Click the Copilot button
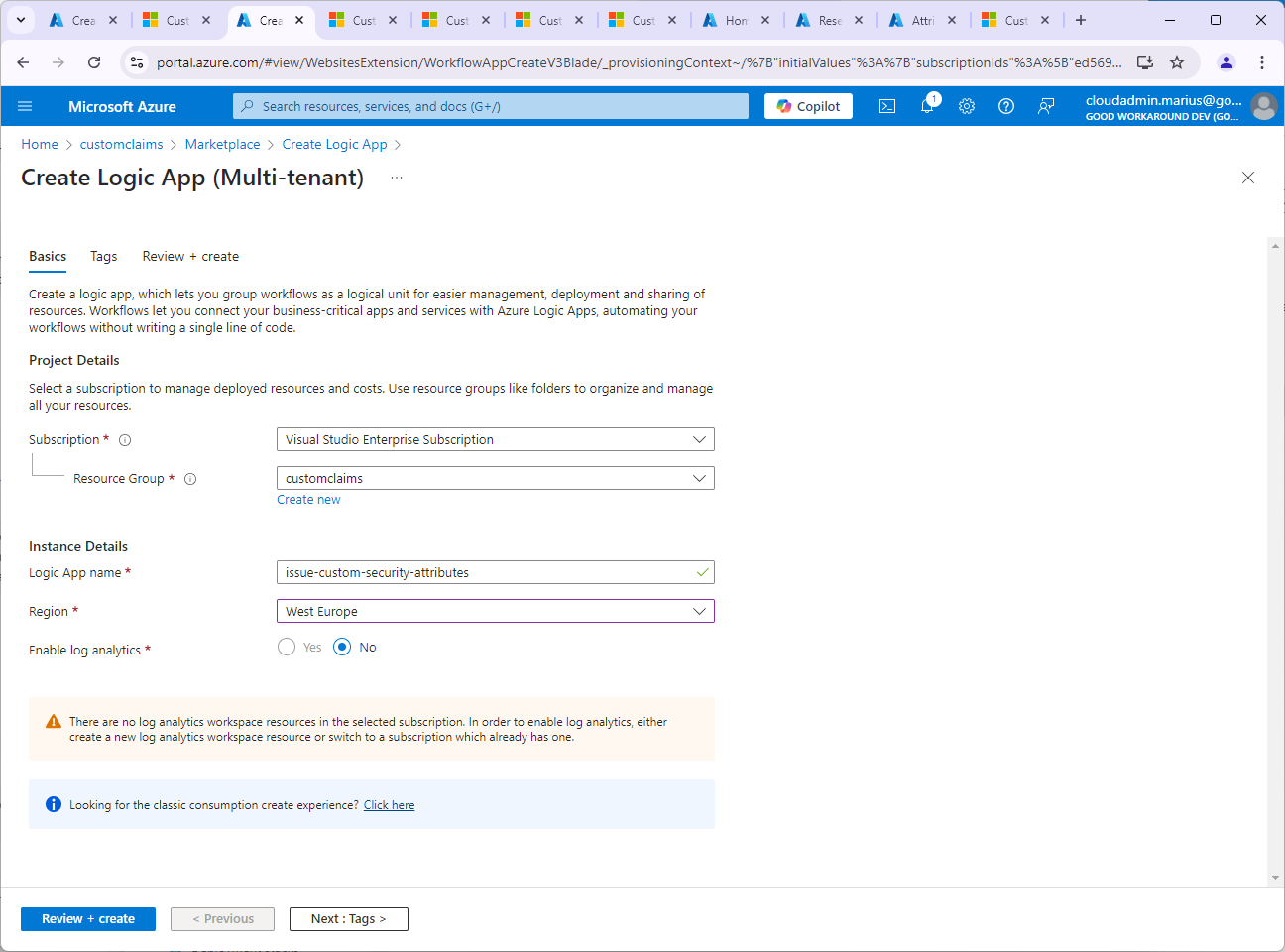 tap(808, 106)
